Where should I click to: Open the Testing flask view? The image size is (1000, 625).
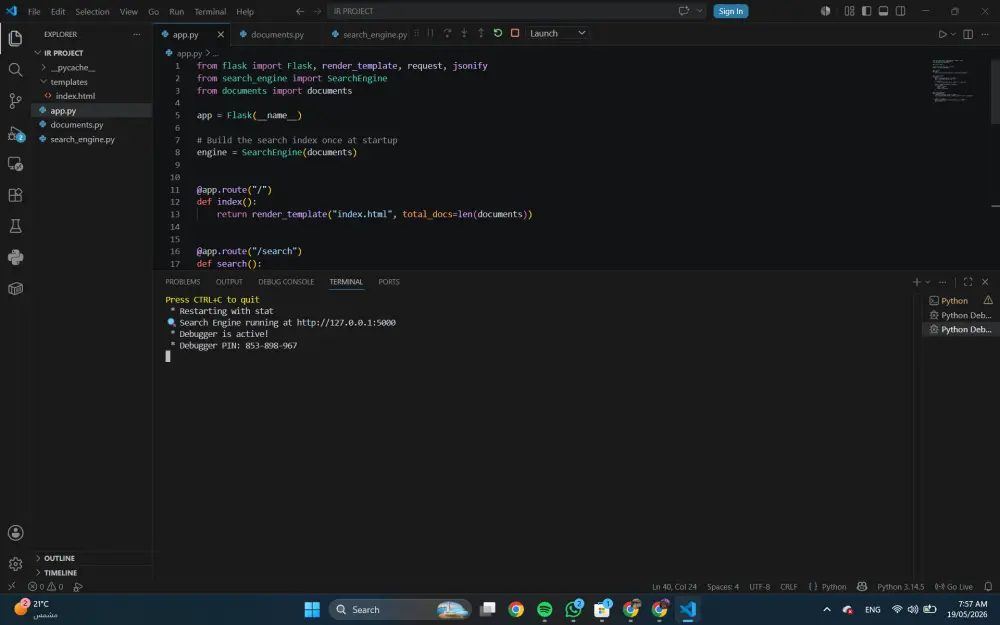point(15,226)
